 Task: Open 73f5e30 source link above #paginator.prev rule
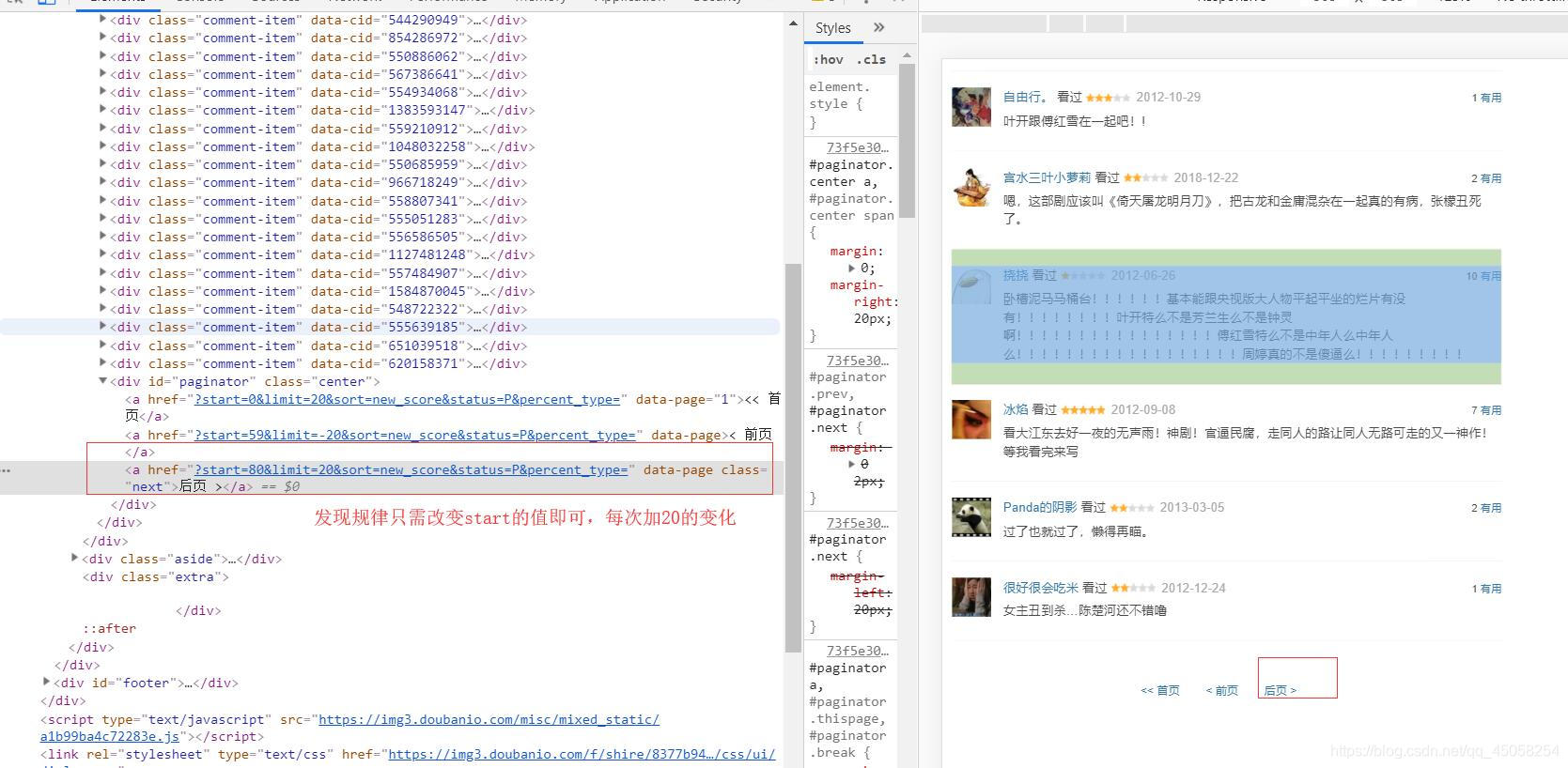pyautogui.click(x=857, y=361)
